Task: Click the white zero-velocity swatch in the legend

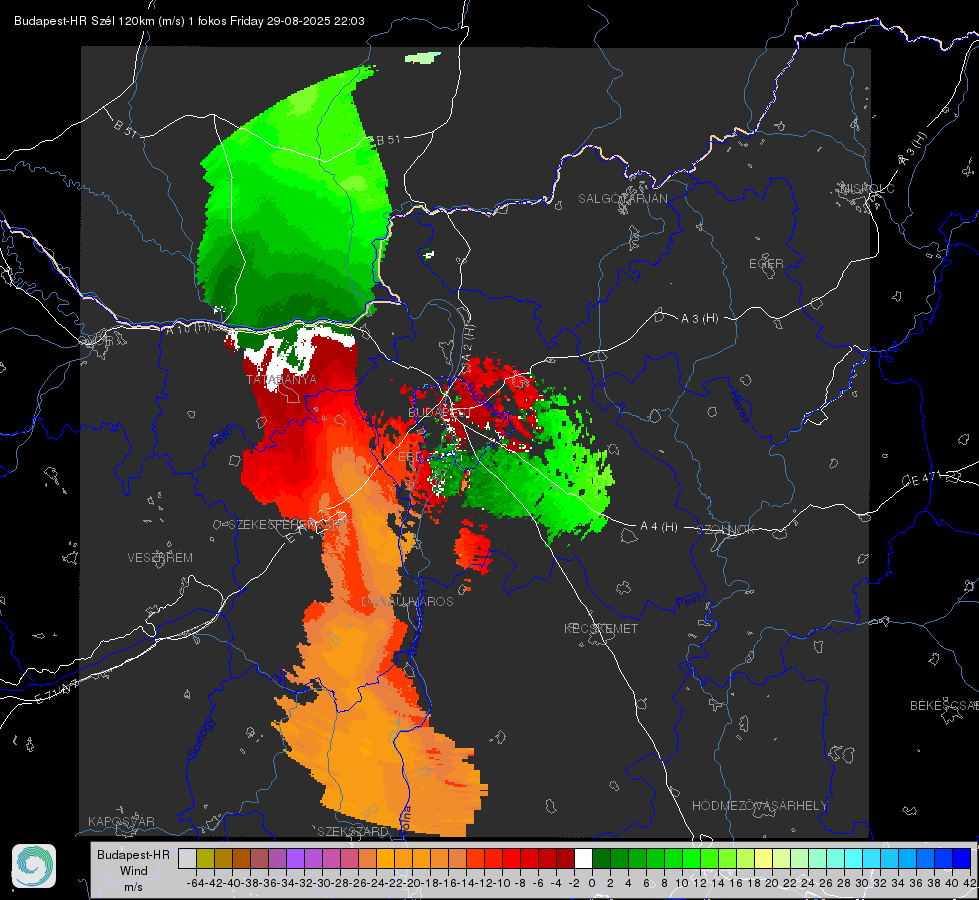Action: pos(583,858)
